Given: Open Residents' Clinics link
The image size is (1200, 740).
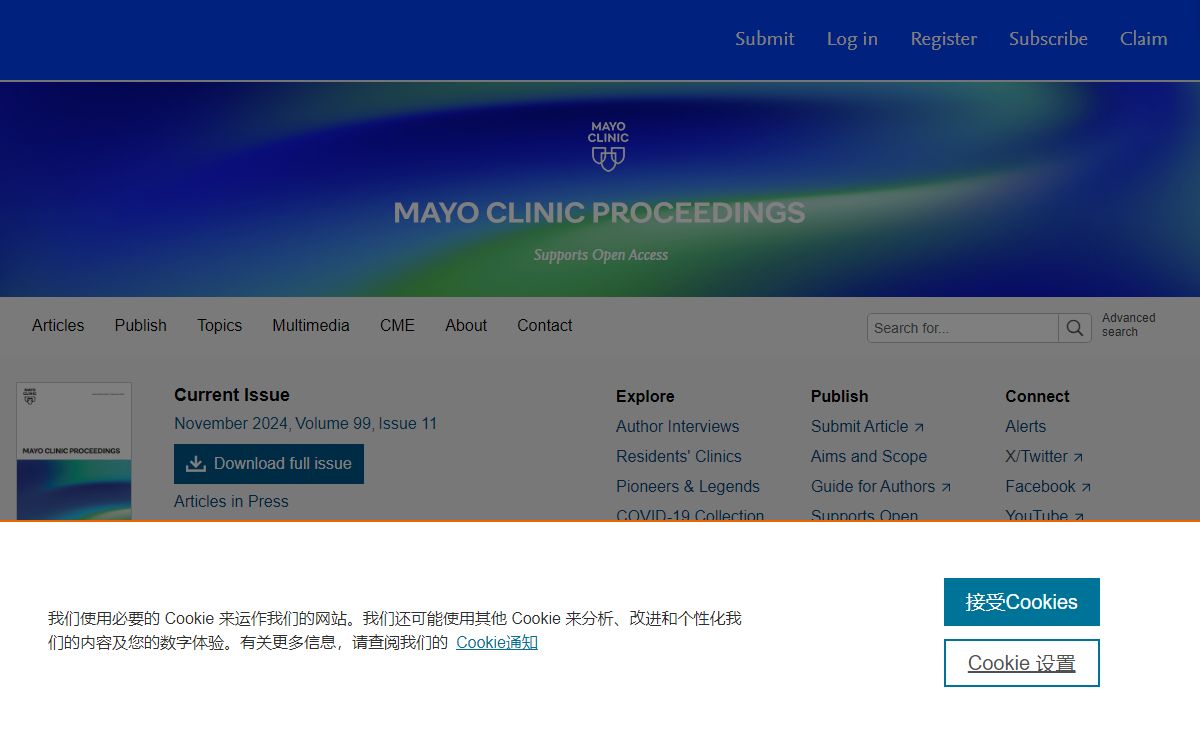Looking at the screenshot, I should (x=678, y=456).
